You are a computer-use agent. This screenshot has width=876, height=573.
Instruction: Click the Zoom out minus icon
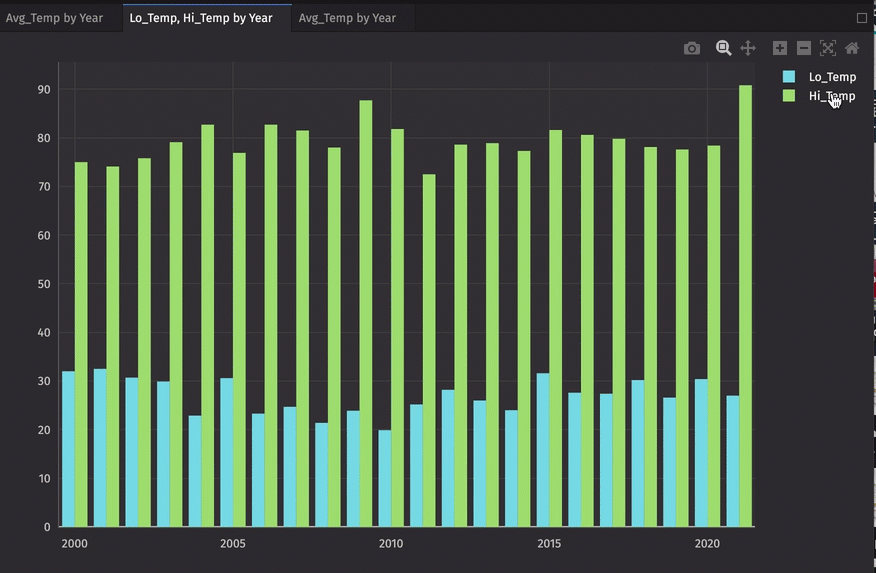(804, 48)
